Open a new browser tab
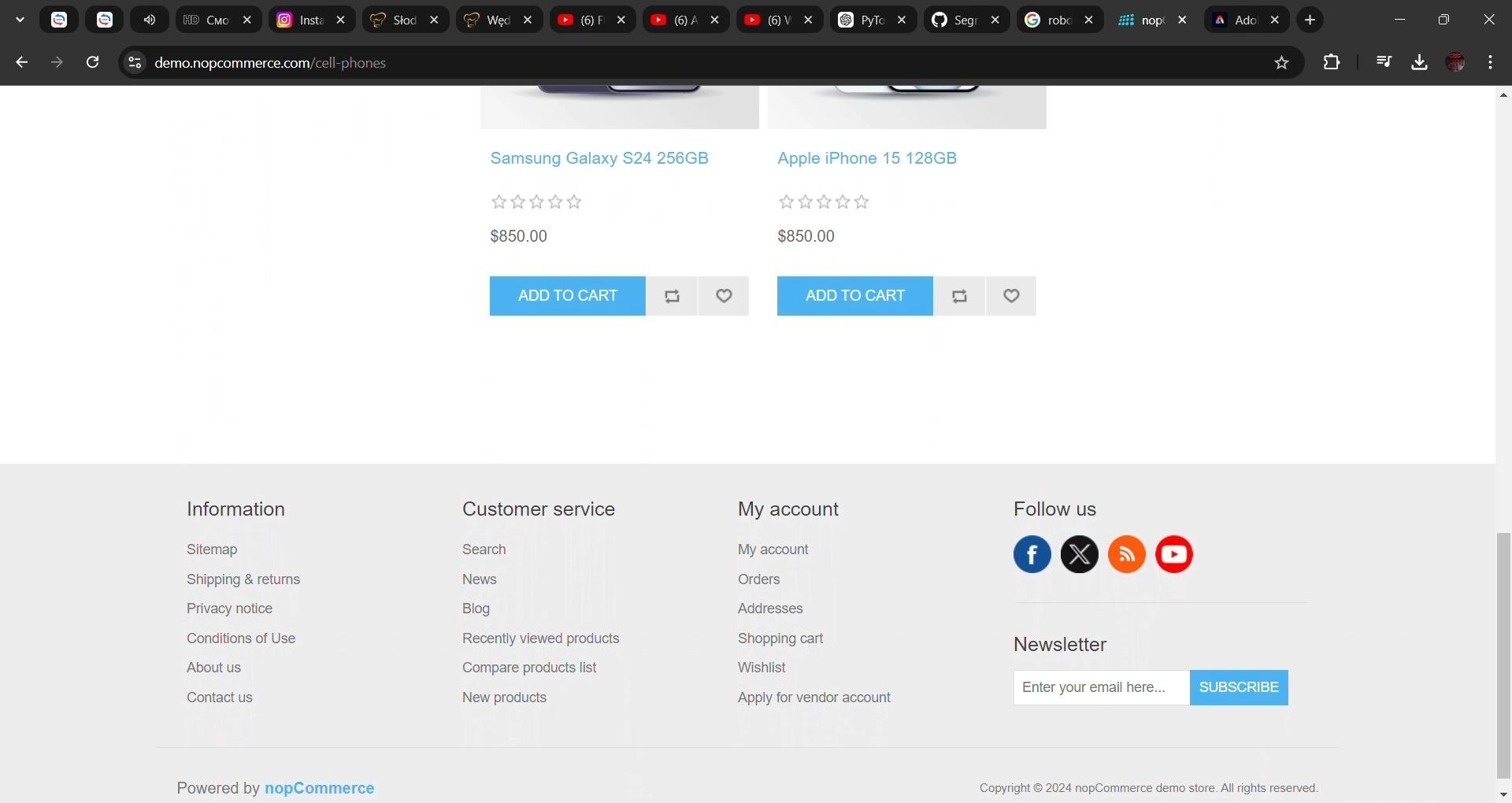1512x803 pixels. [1310, 20]
